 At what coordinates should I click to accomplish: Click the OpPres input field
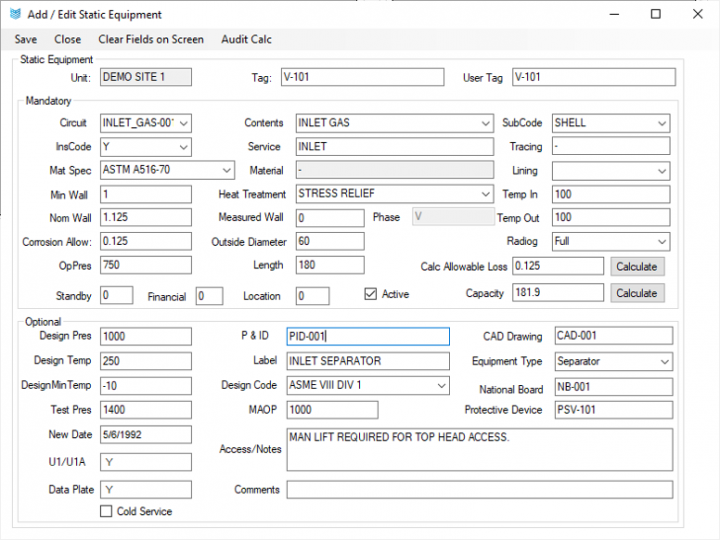[x=146, y=265]
